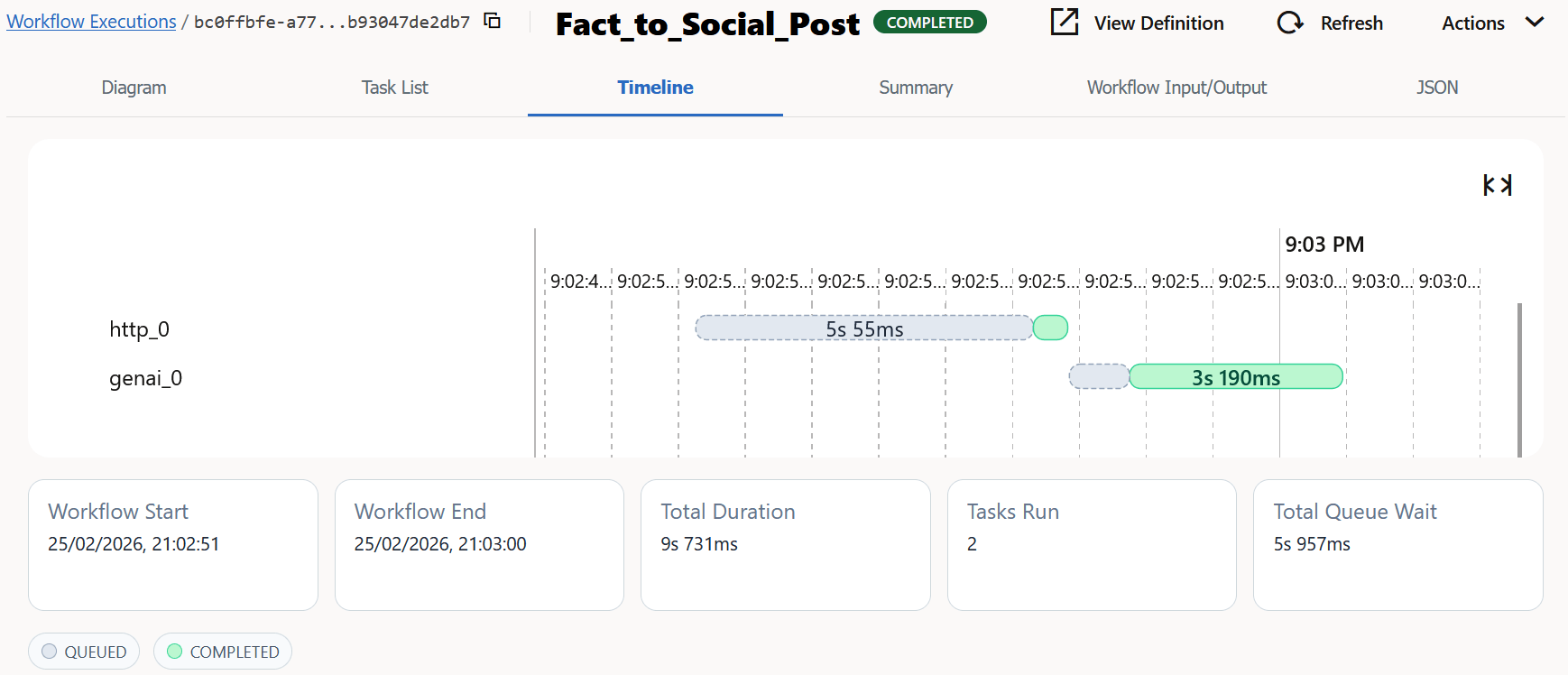This screenshot has width=1568, height=675.
Task: Copy the workflow execution ID
Action: [x=492, y=20]
